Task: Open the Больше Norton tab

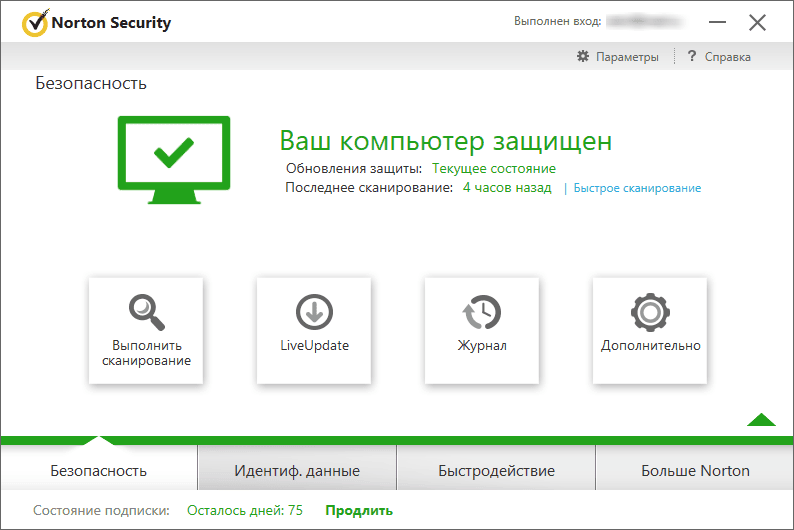Action: pyautogui.click(x=695, y=471)
